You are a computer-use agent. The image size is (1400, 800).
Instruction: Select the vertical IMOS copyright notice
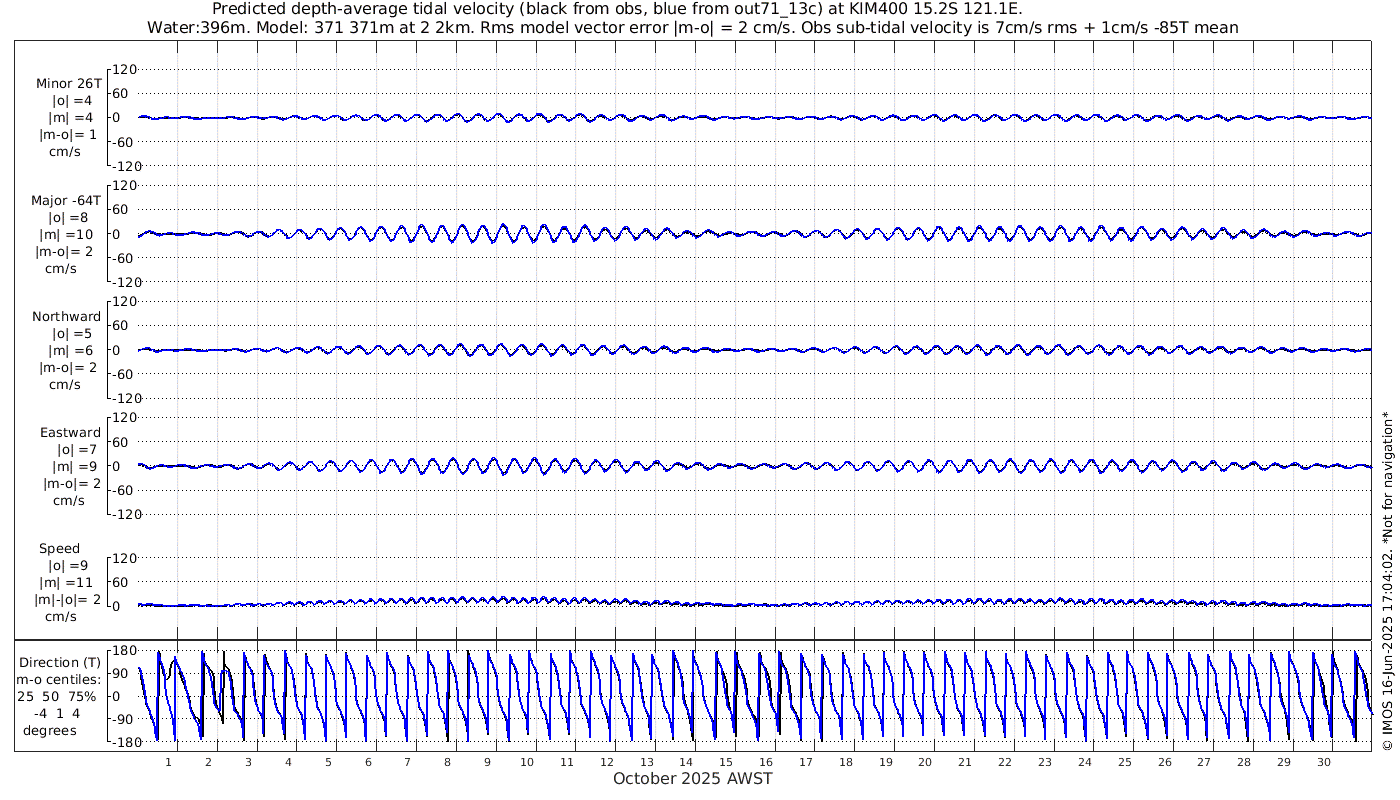coord(1387,582)
